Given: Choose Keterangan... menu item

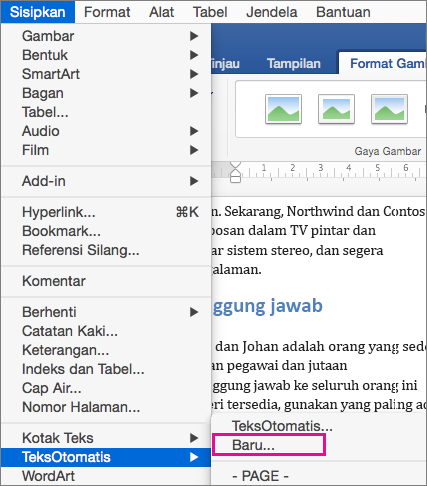Looking at the screenshot, I should click(106, 350).
